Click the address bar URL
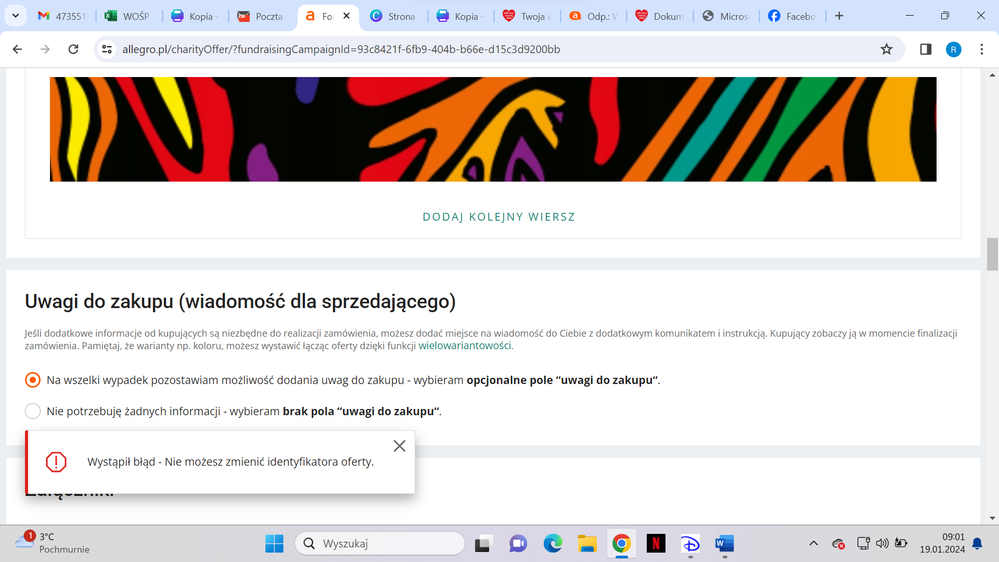The height and width of the screenshot is (562, 999). 341,49
